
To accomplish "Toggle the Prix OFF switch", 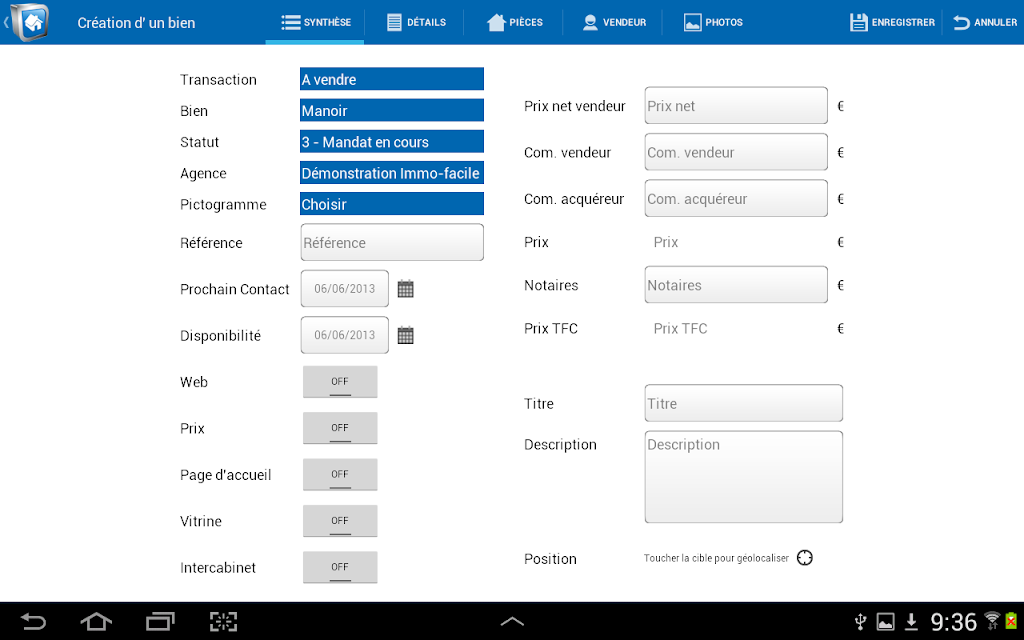I will pyautogui.click(x=340, y=428).
